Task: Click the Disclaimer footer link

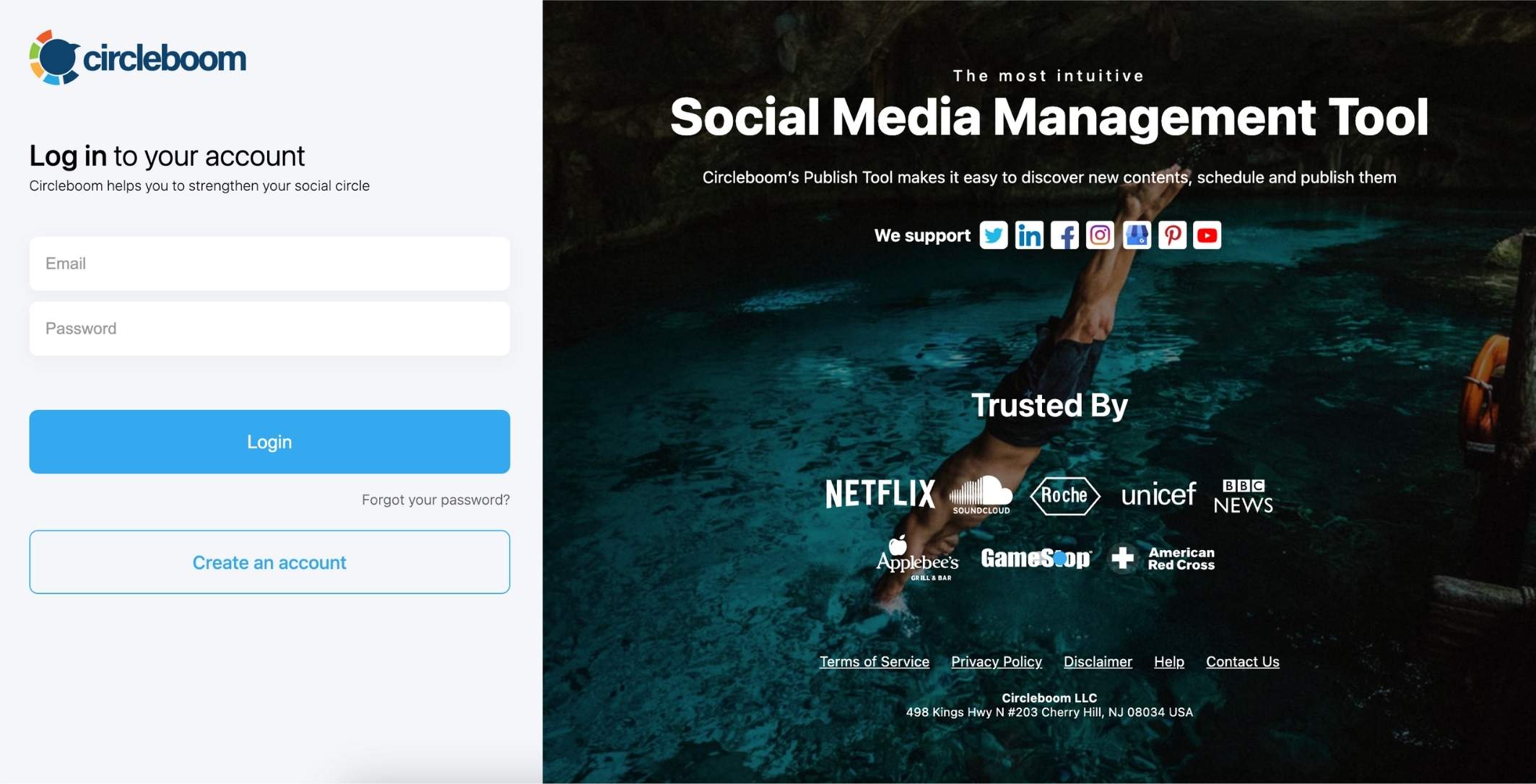Action: pyautogui.click(x=1098, y=660)
